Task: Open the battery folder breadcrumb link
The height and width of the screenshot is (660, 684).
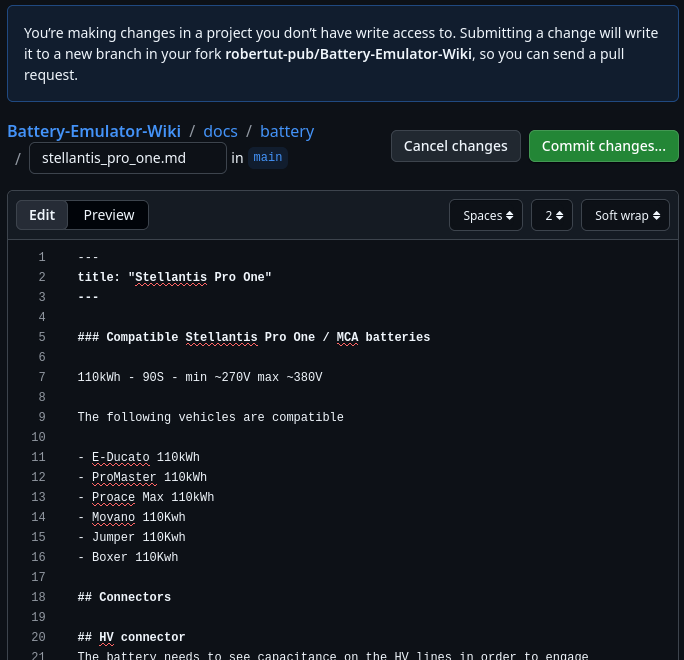Action: click(x=287, y=131)
